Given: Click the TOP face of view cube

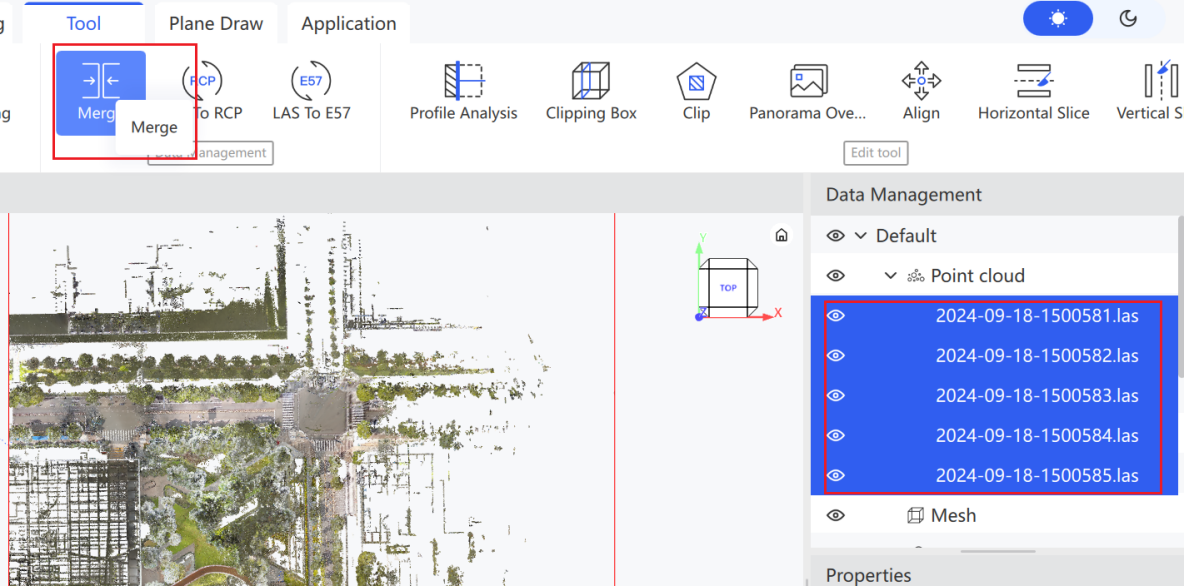Looking at the screenshot, I should click(728, 288).
